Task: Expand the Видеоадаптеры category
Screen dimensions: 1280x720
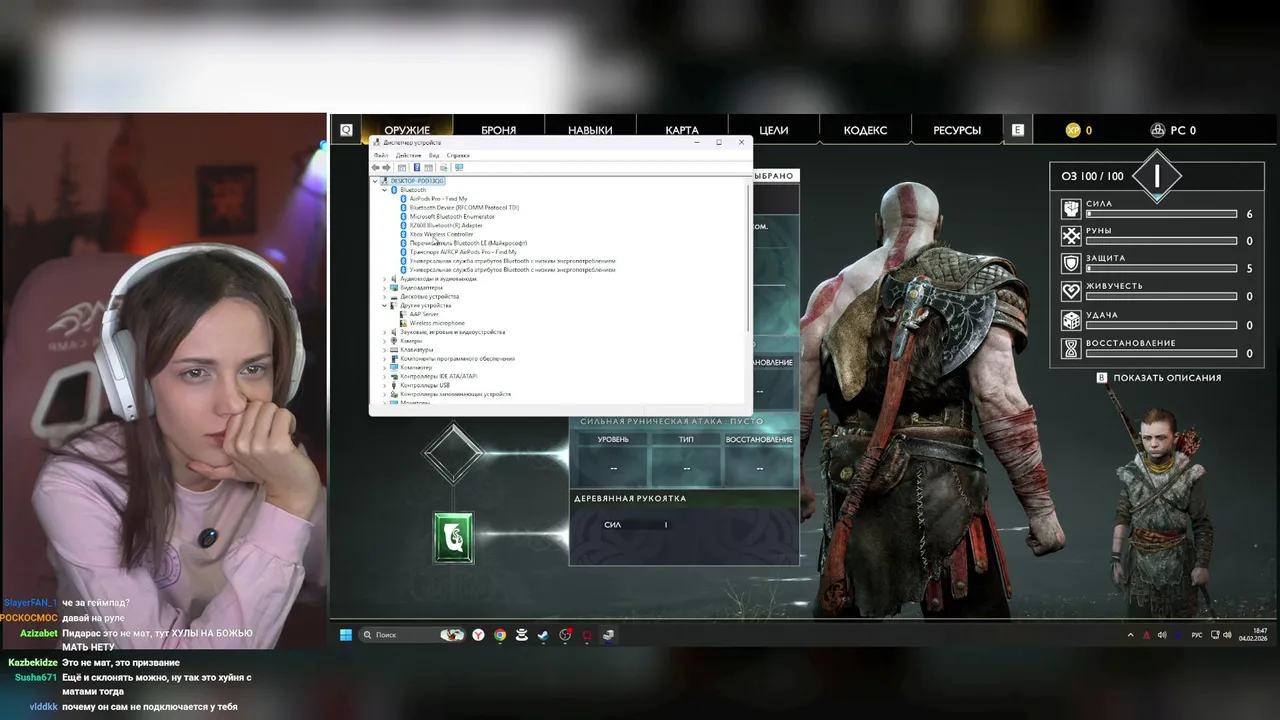Action: pyautogui.click(x=384, y=288)
